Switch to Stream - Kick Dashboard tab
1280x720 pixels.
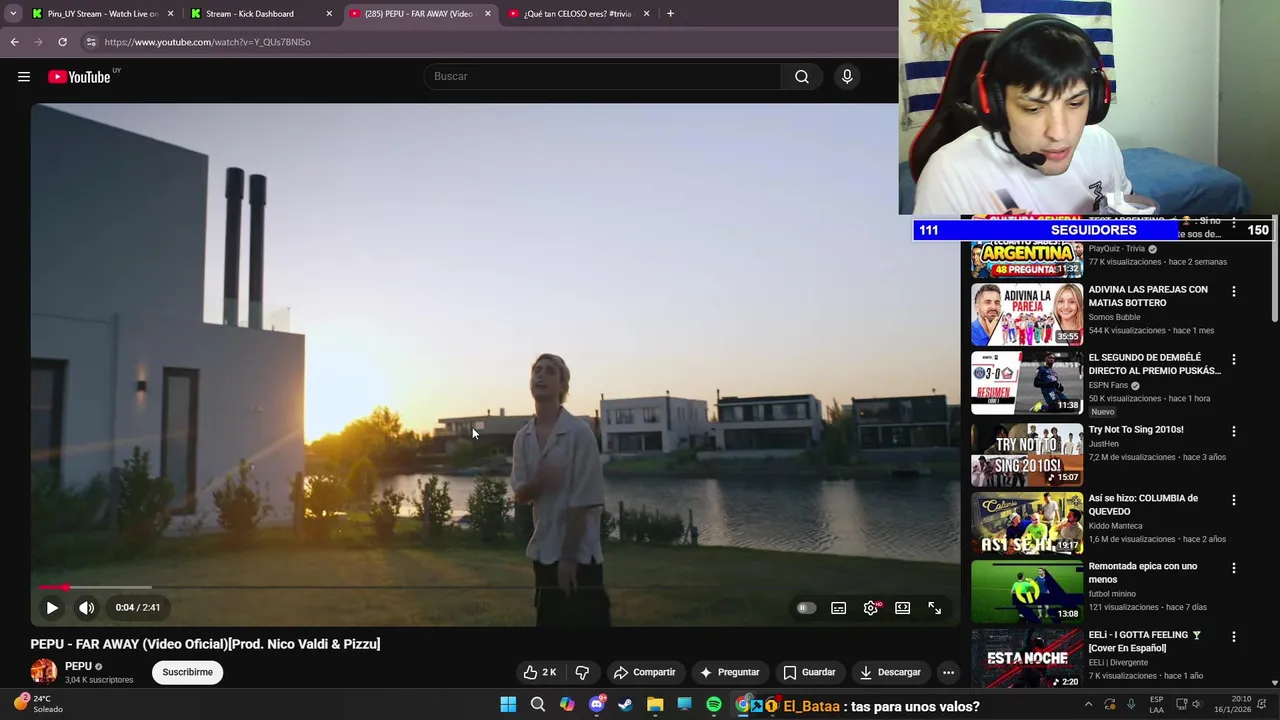point(260,14)
